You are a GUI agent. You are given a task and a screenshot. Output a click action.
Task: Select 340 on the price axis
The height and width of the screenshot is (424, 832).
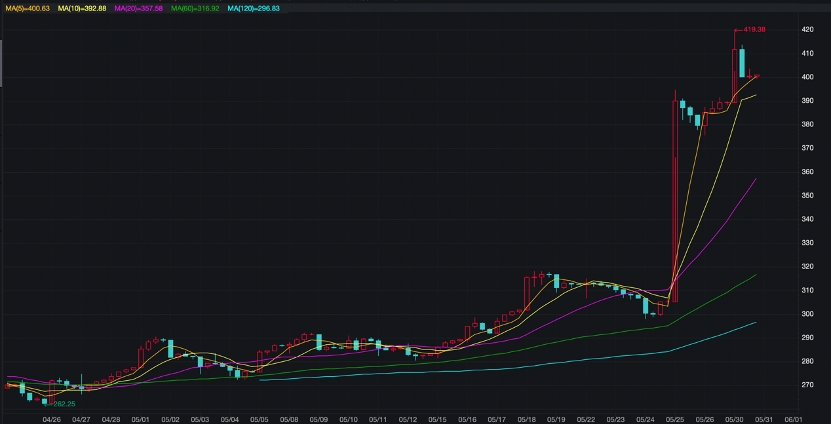[808, 219]
